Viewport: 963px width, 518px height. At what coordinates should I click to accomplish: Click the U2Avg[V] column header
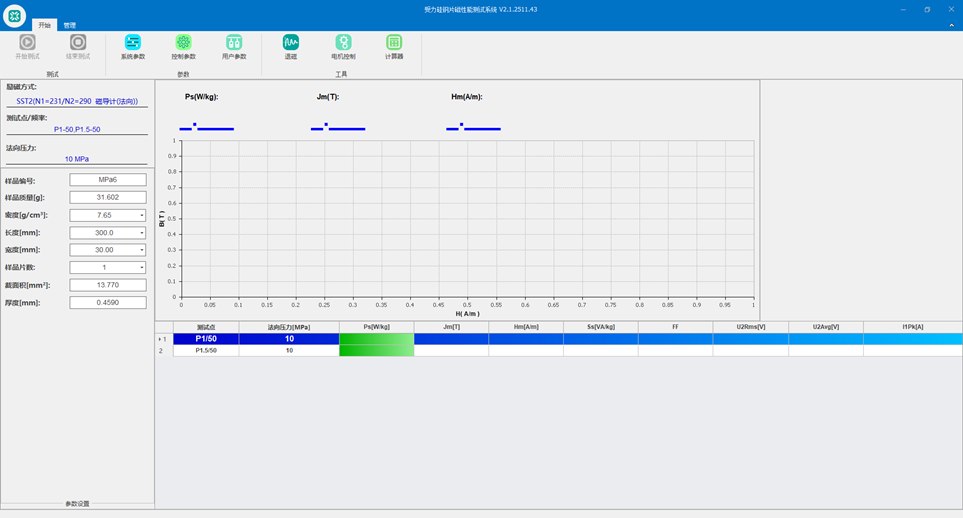pyautogui.click(x=826, y=327)
